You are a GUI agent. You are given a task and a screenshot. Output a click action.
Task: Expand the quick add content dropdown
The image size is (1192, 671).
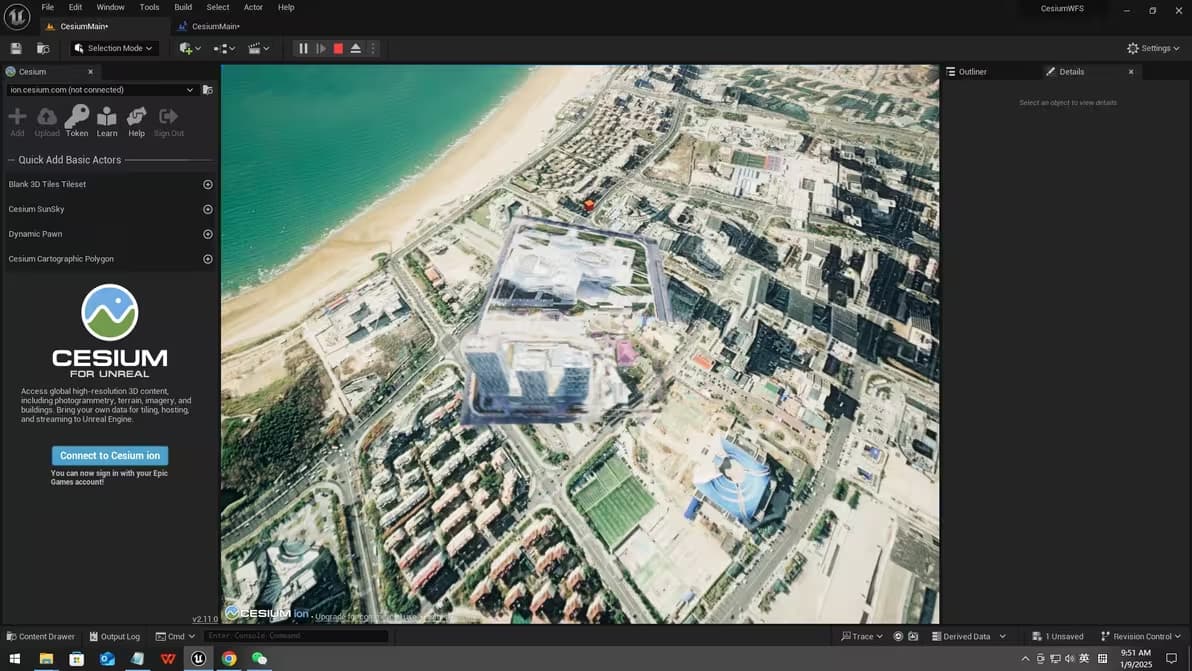coord(190,48)
